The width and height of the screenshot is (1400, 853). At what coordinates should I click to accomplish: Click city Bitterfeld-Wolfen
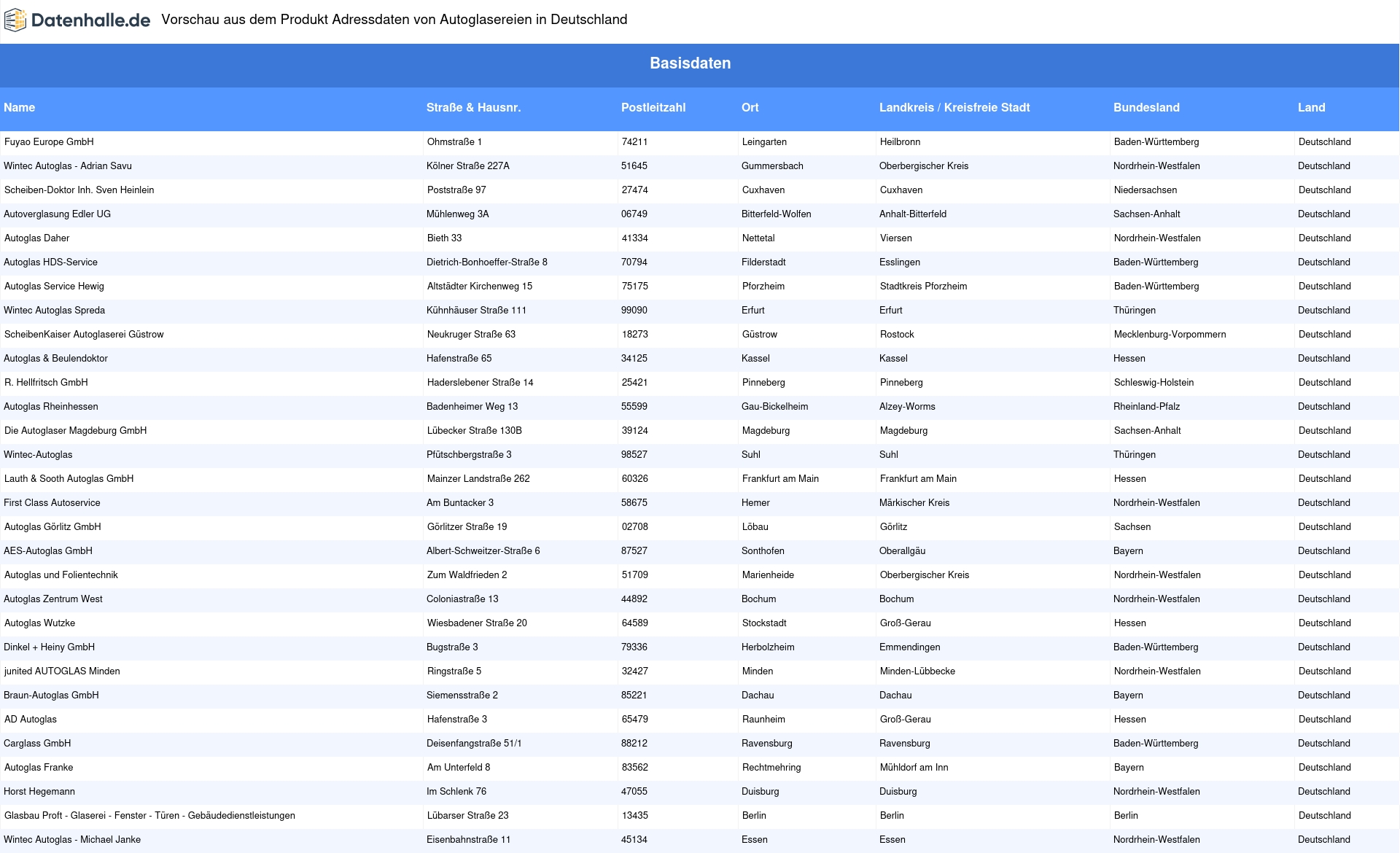pyautogui.click(x=776, y=214)
